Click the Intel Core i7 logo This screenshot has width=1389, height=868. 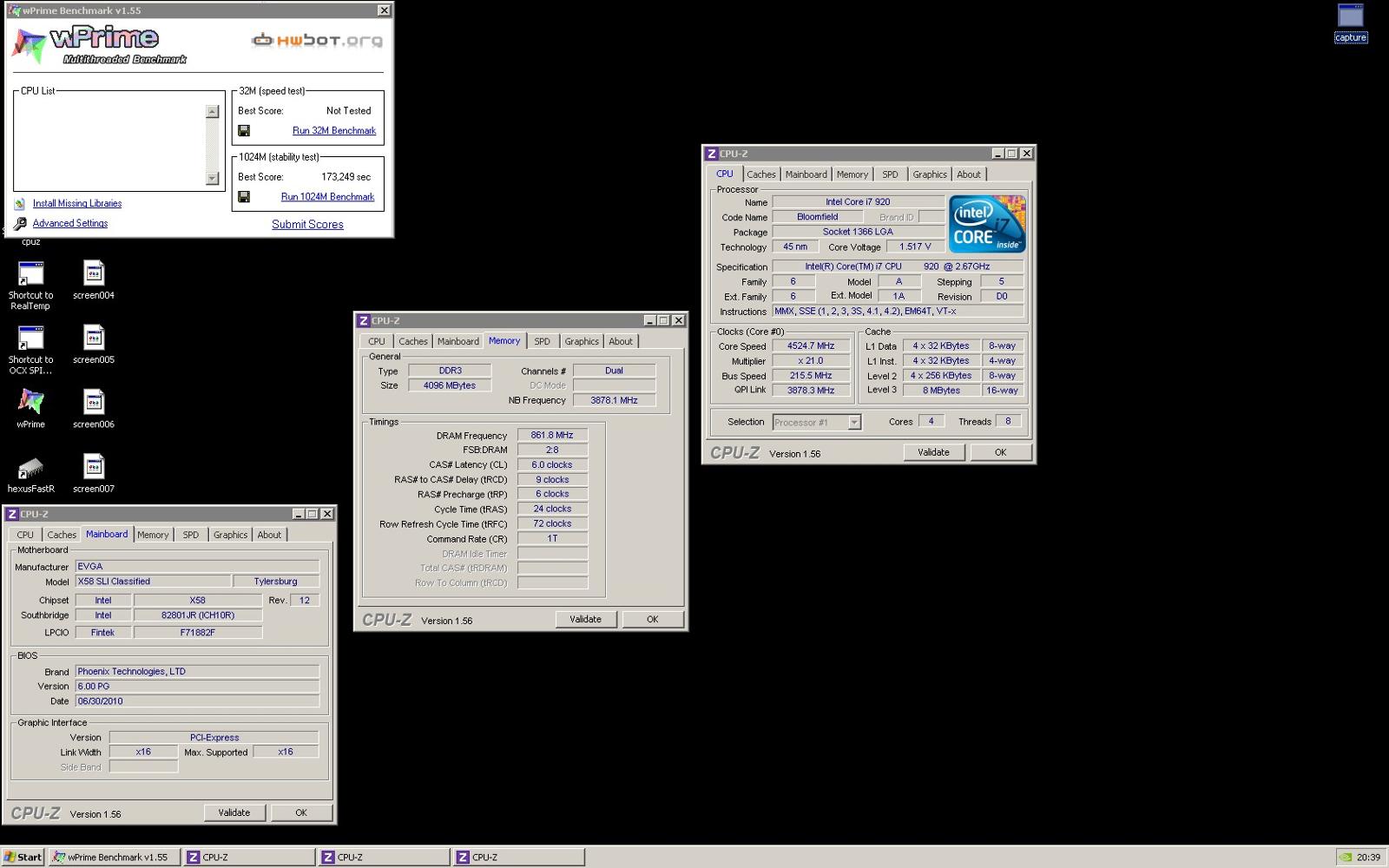987,224
